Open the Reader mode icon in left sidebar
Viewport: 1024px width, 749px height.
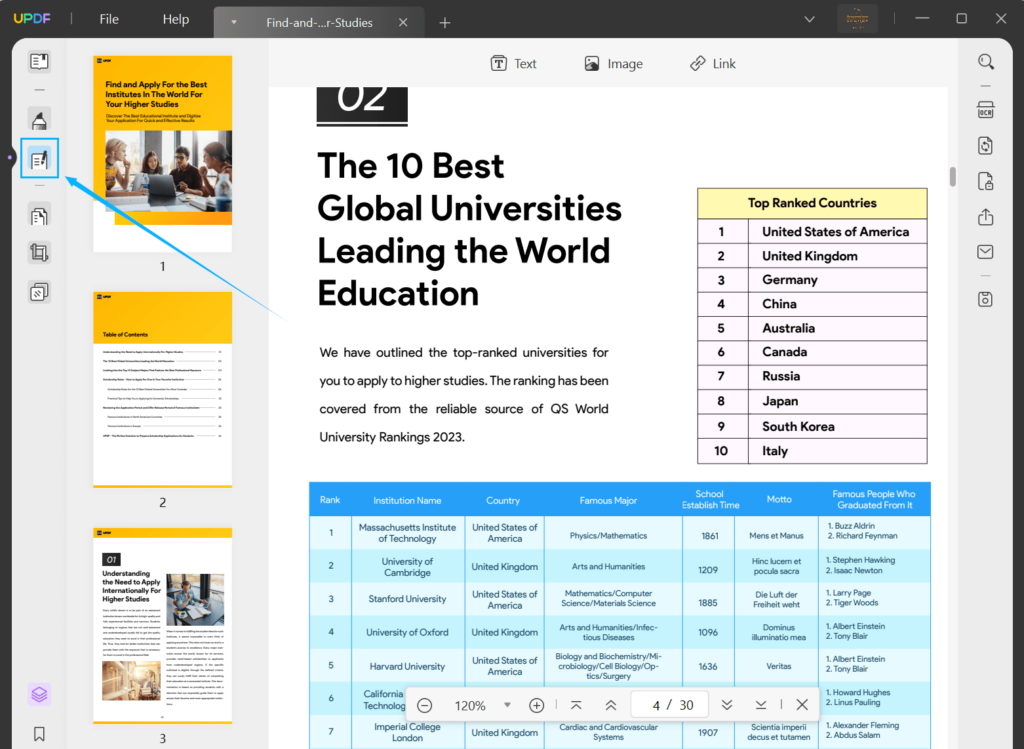click(39, 62)
